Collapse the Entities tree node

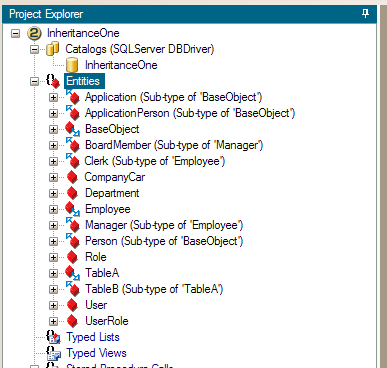pos(34,81)
